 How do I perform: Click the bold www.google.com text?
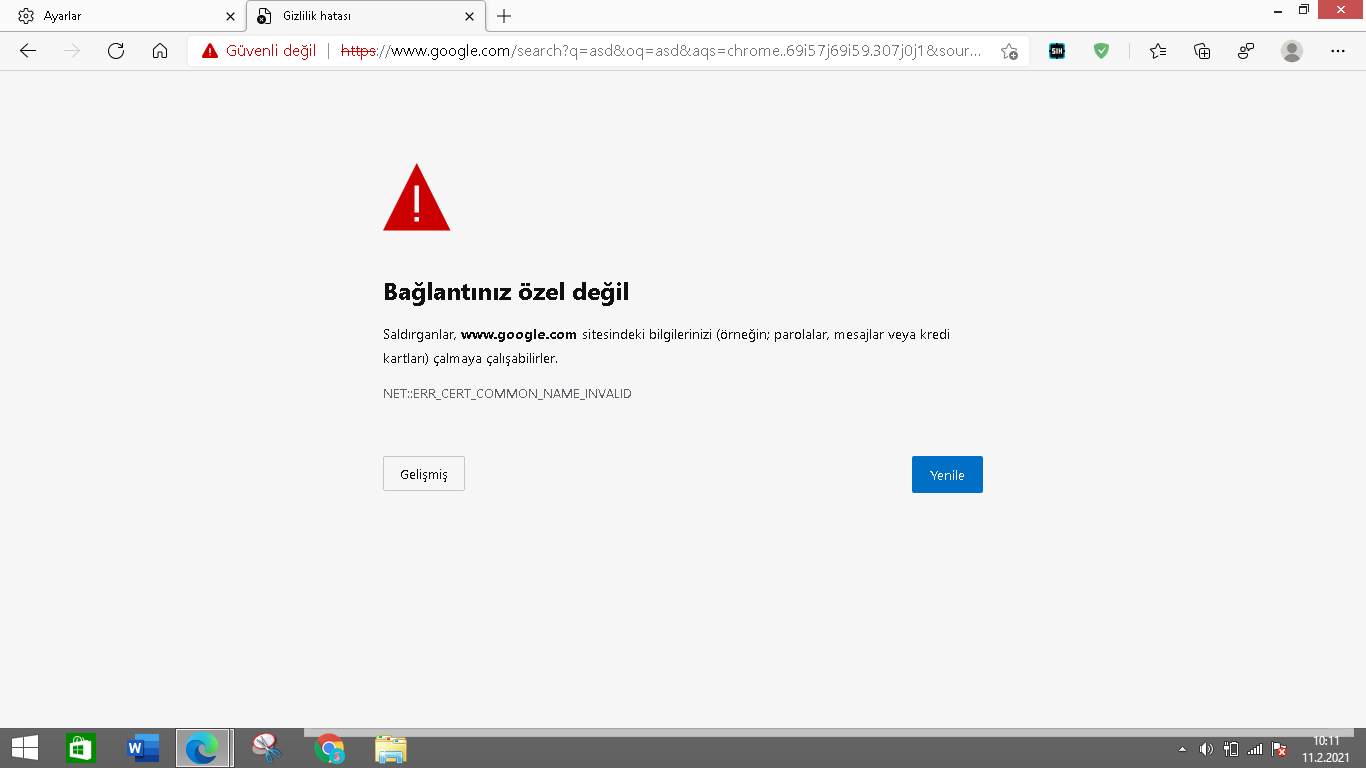click(519, 335)
